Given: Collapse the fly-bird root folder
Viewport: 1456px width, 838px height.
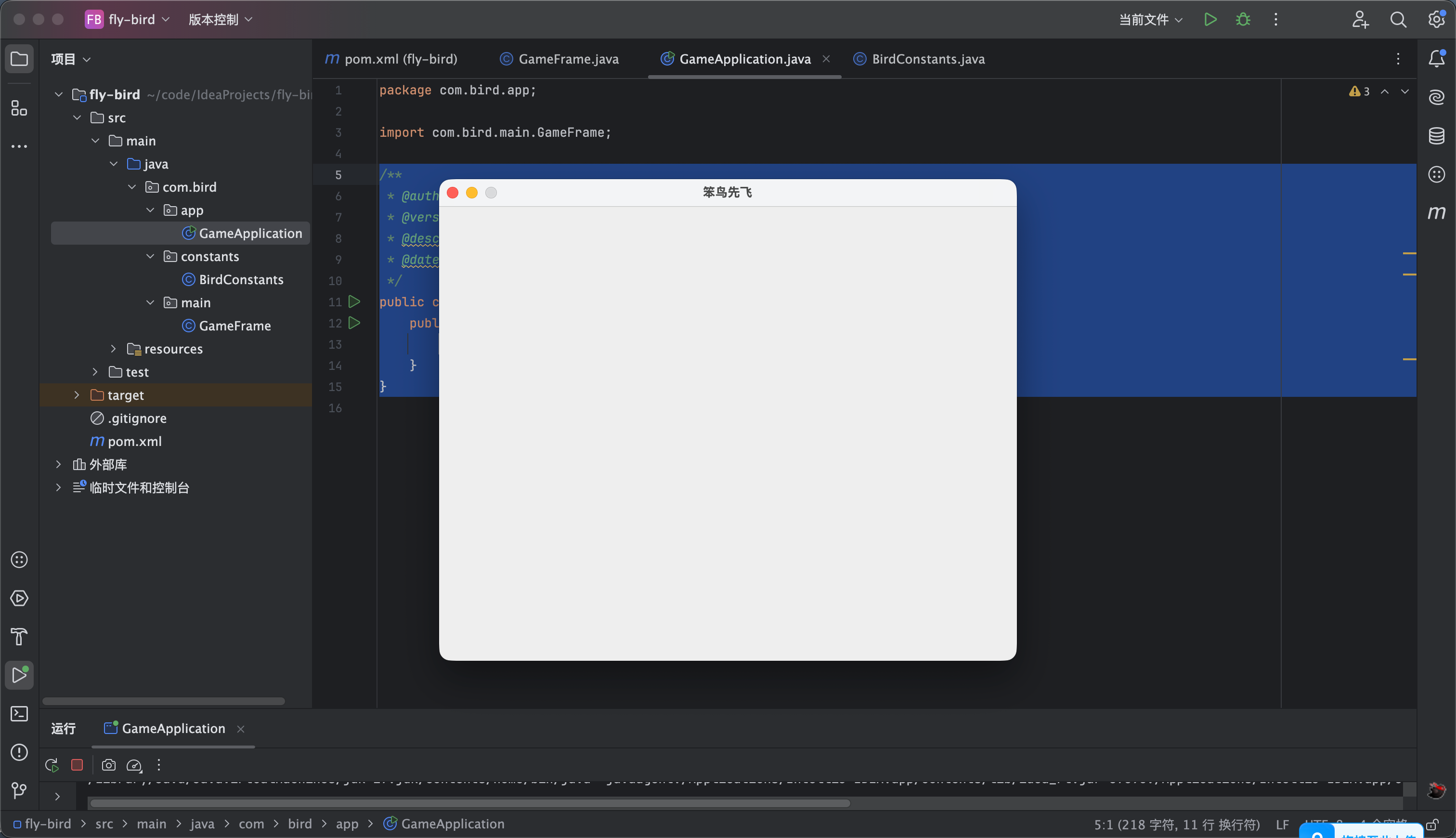Looking at the screenshot, I should click(59, 94).
